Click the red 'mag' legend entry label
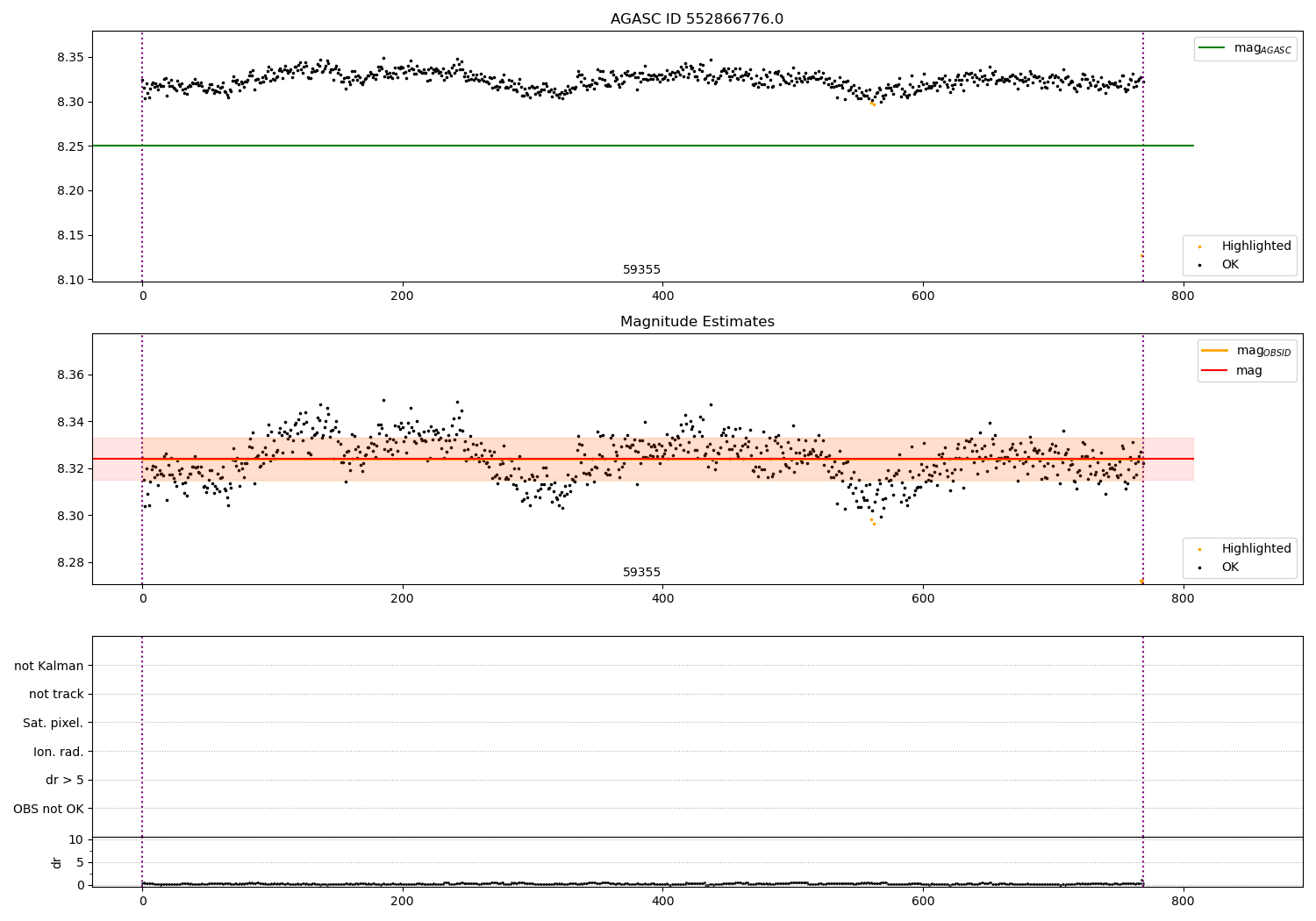 click(x=1249, y=371)
